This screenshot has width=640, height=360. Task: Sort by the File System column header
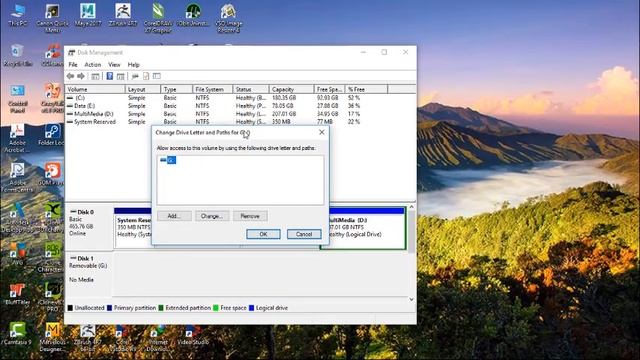point(213,89)
